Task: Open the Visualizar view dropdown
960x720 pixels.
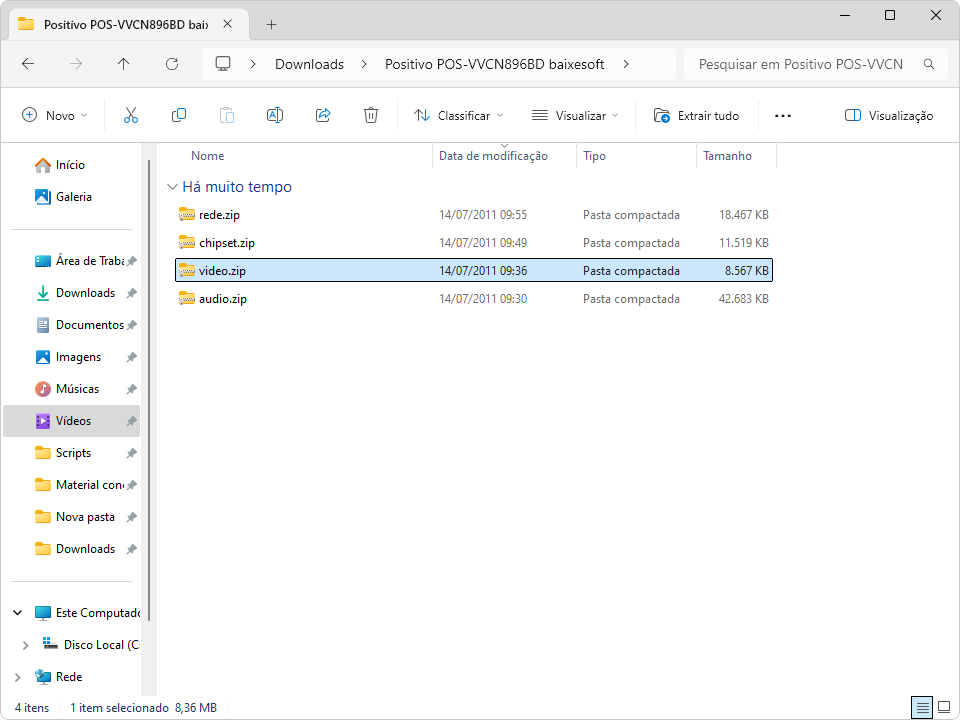Action: click(x=575, y=115)
